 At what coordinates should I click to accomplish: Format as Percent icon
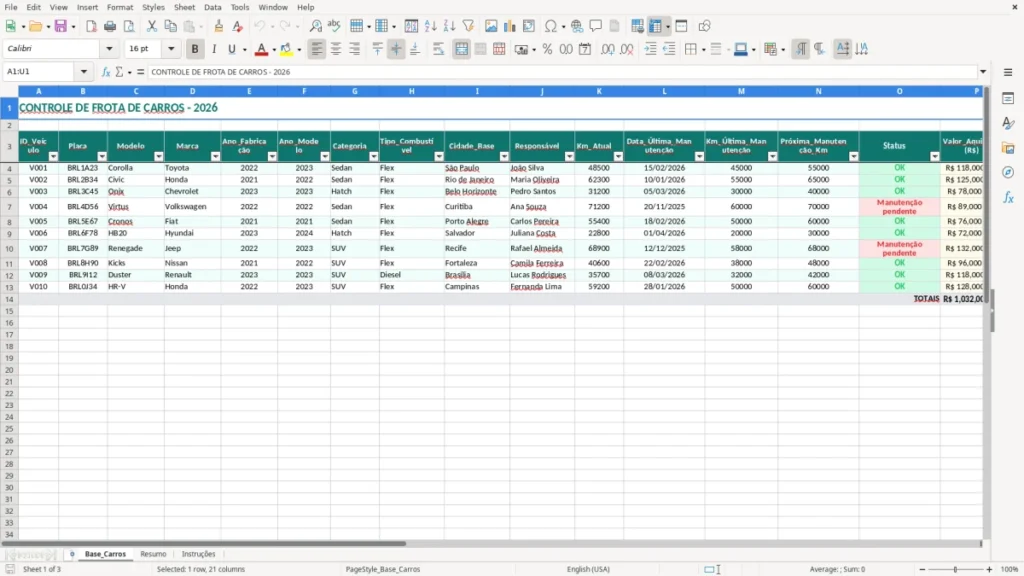click(x=547, y=49)
